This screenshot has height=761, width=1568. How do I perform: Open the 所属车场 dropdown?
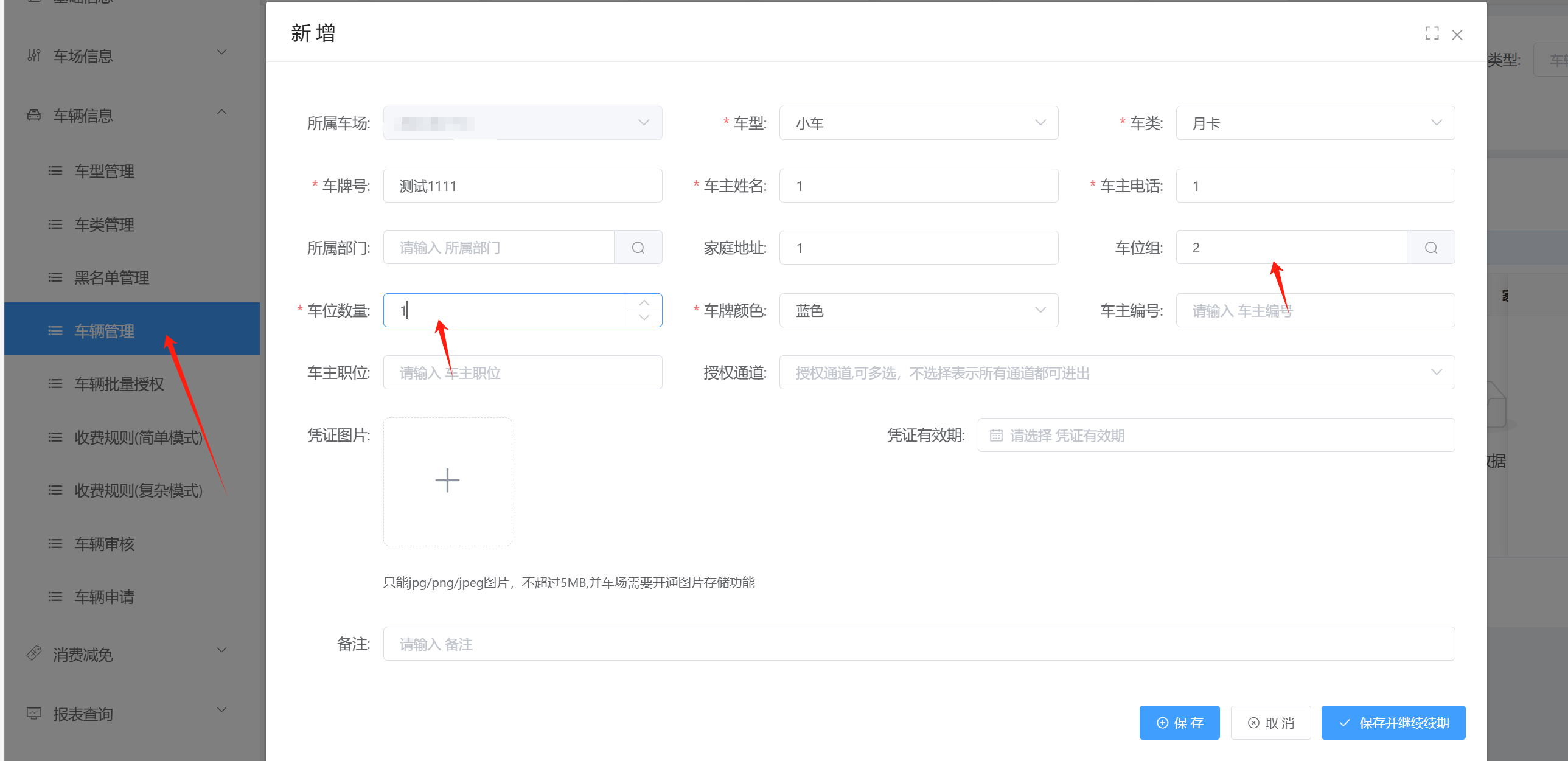coord(522,123)
